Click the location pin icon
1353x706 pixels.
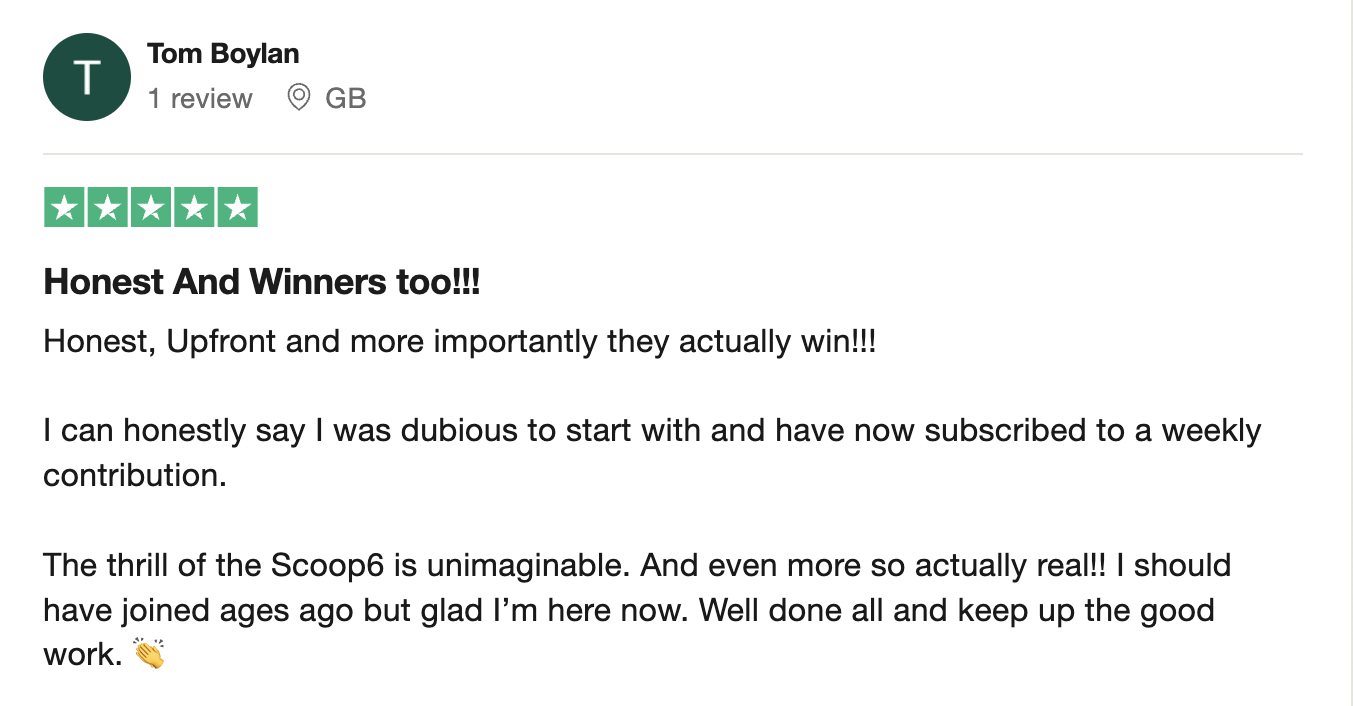pos(298,98)
